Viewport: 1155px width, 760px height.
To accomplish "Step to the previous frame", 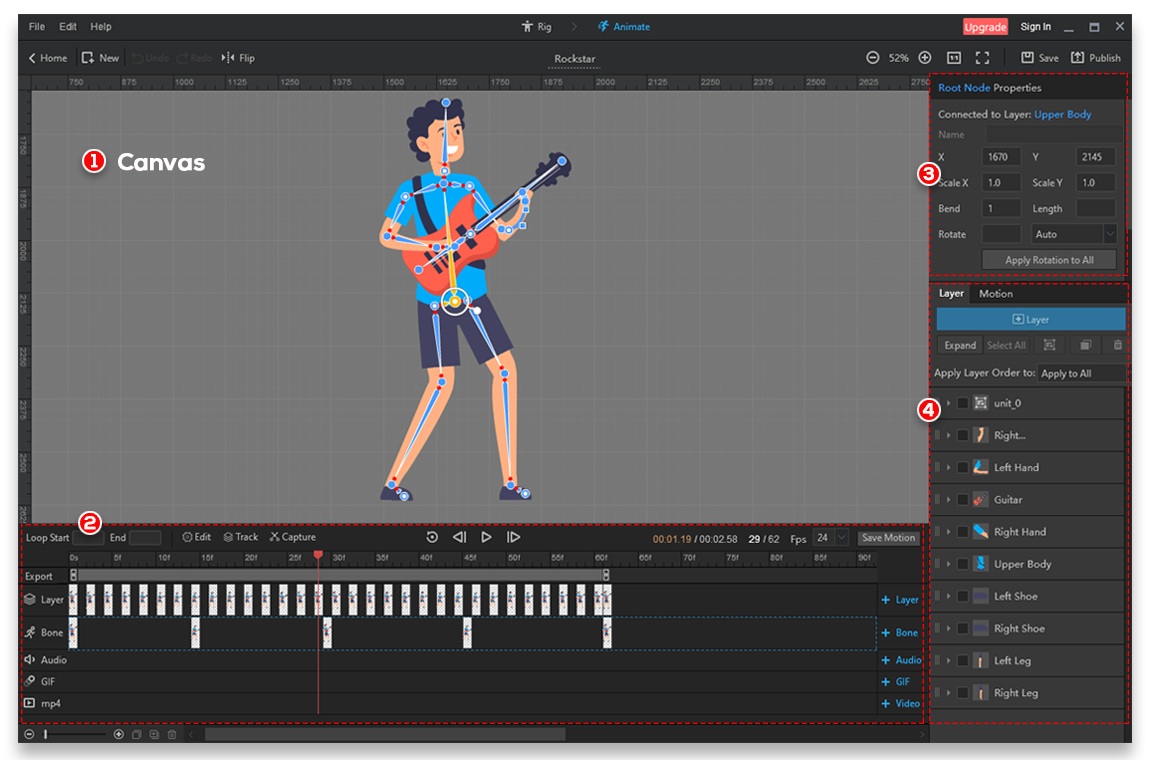I will coord(459,538).
